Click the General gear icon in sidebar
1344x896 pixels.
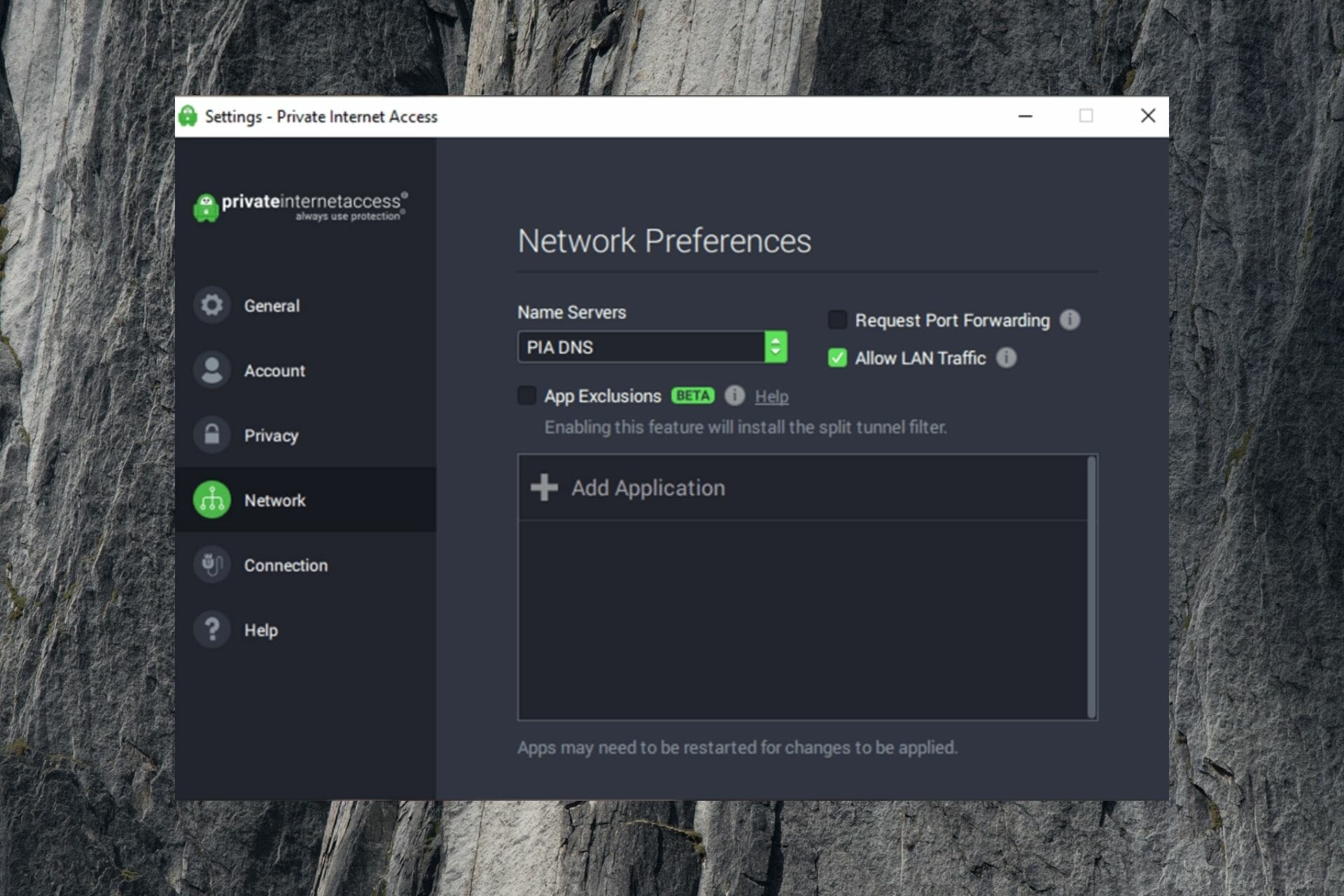click(211, 305)
